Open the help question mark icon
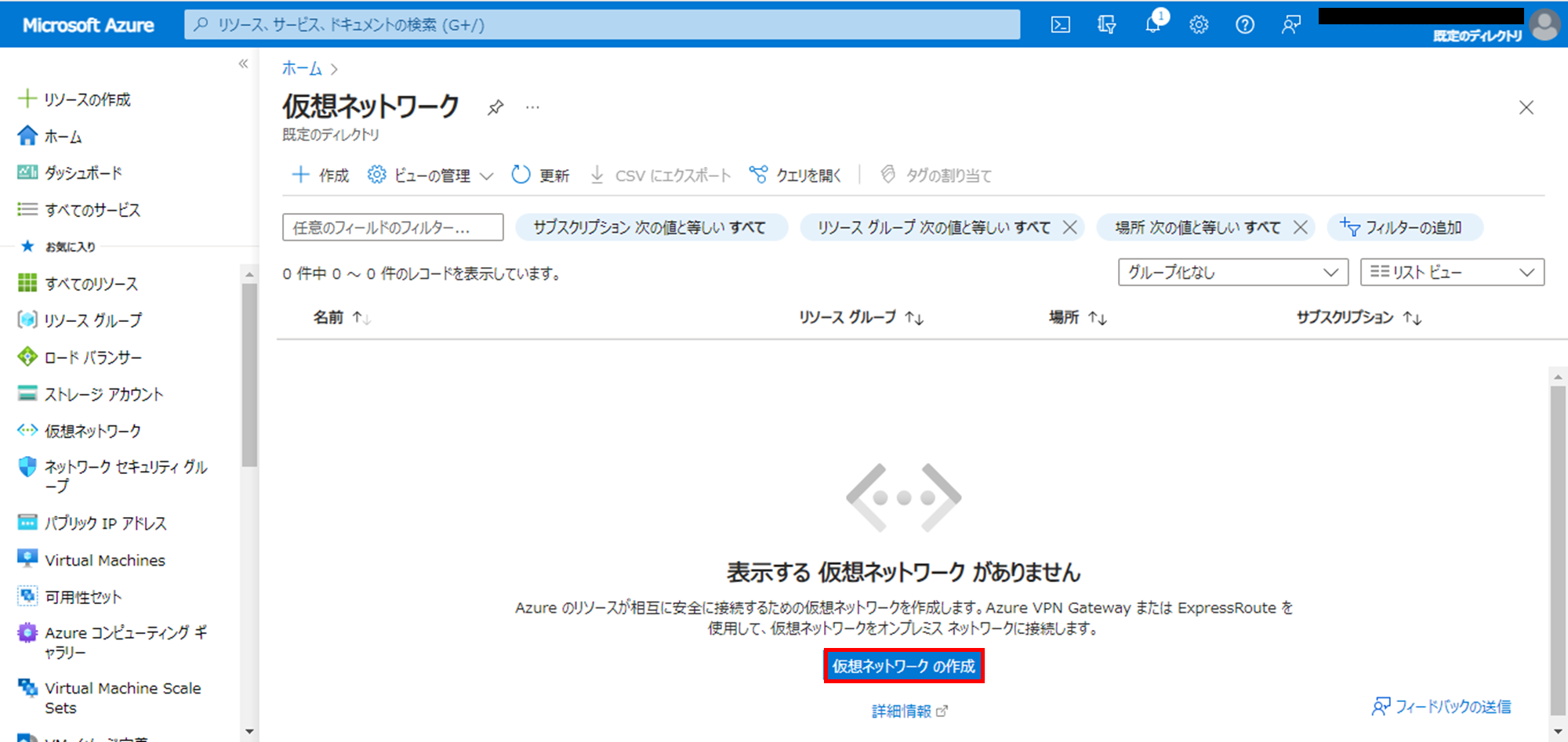 point(1245,25)
